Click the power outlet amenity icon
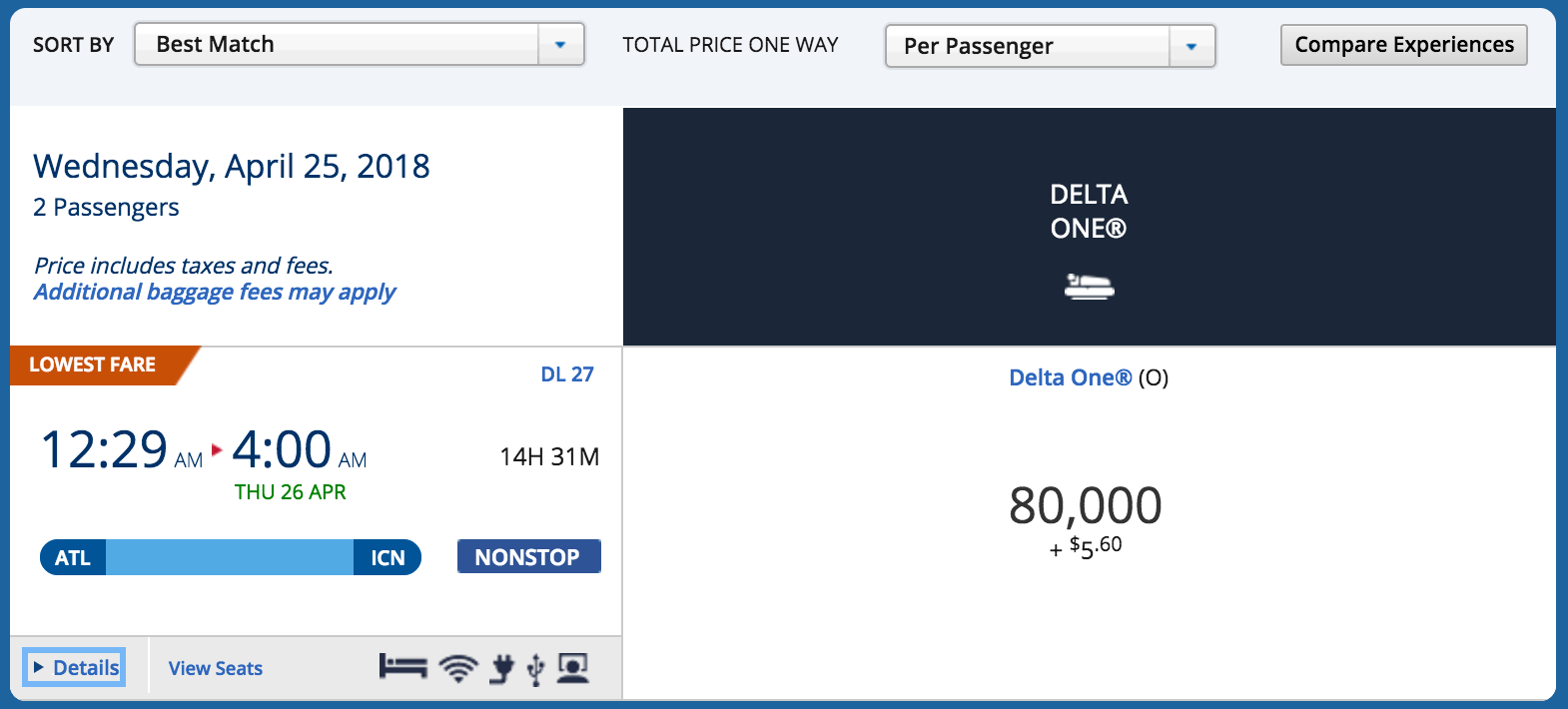The width and height of the screenshot is (1568, 709). (501, 668)
